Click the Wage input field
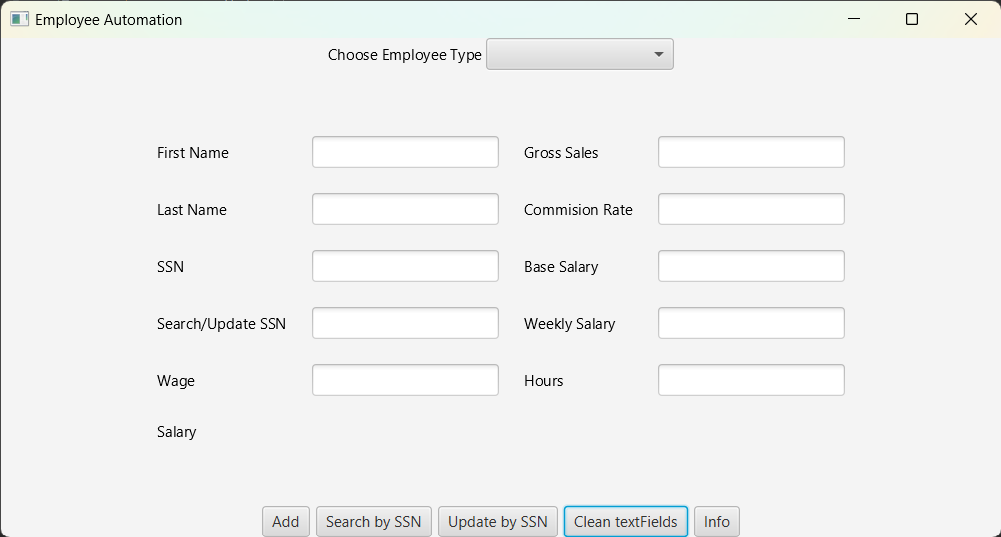This screenshot has width=1001, height=537. pyautogui.click(x=405, y=380)
